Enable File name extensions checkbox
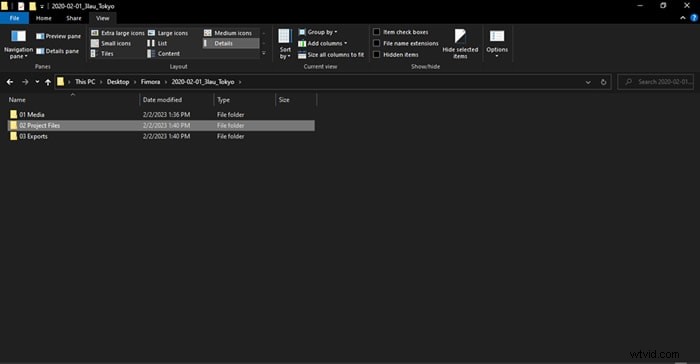 [376, 43]
